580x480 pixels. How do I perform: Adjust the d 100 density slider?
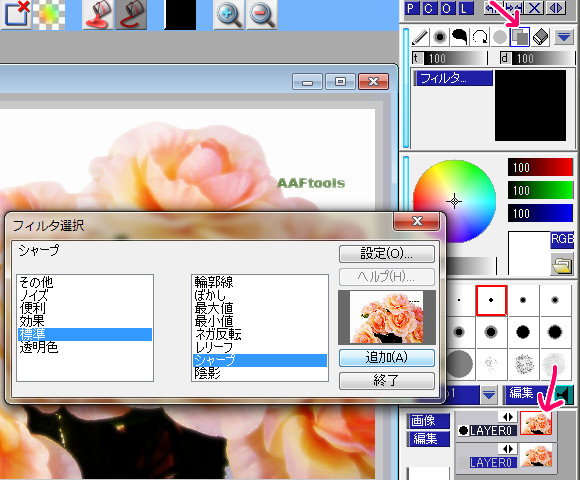[x=537, y=58]
